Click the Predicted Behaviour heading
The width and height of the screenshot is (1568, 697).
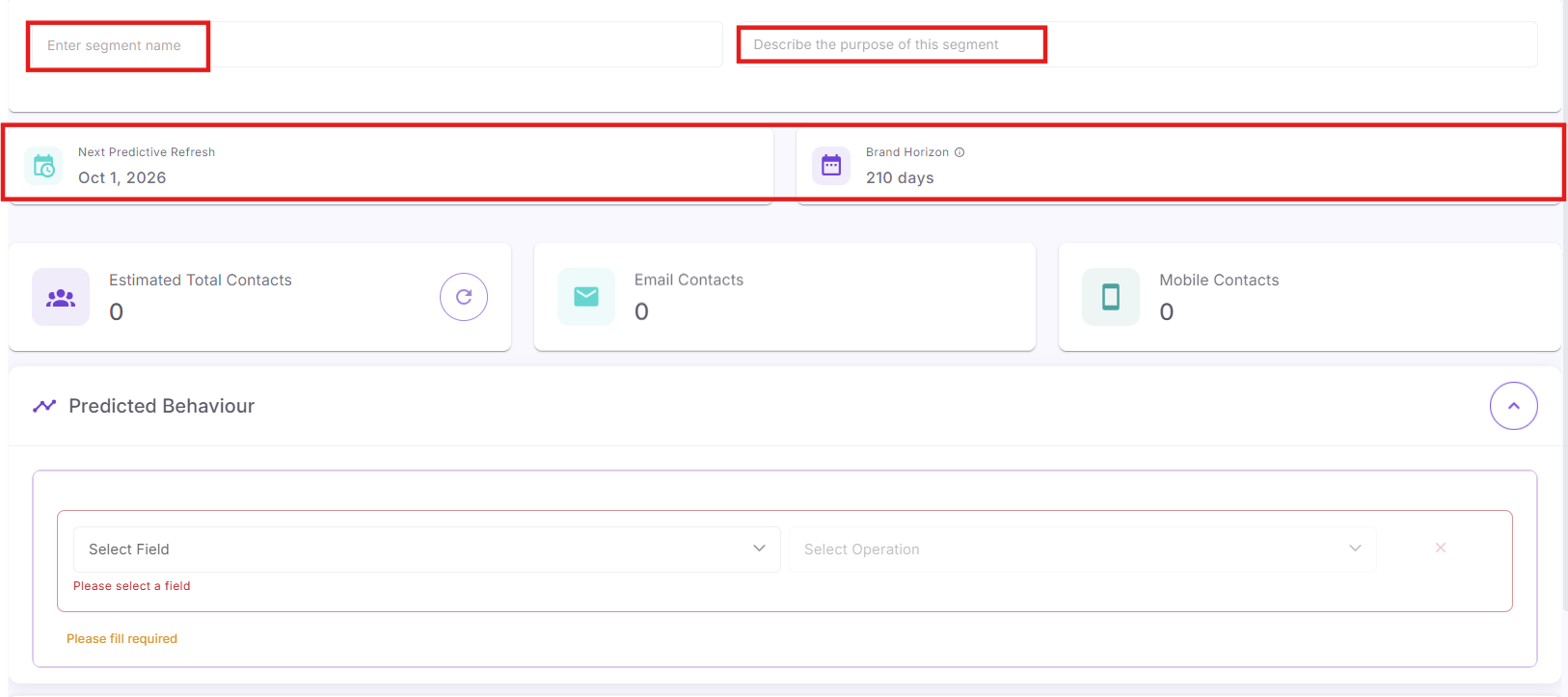click(162, 406)
